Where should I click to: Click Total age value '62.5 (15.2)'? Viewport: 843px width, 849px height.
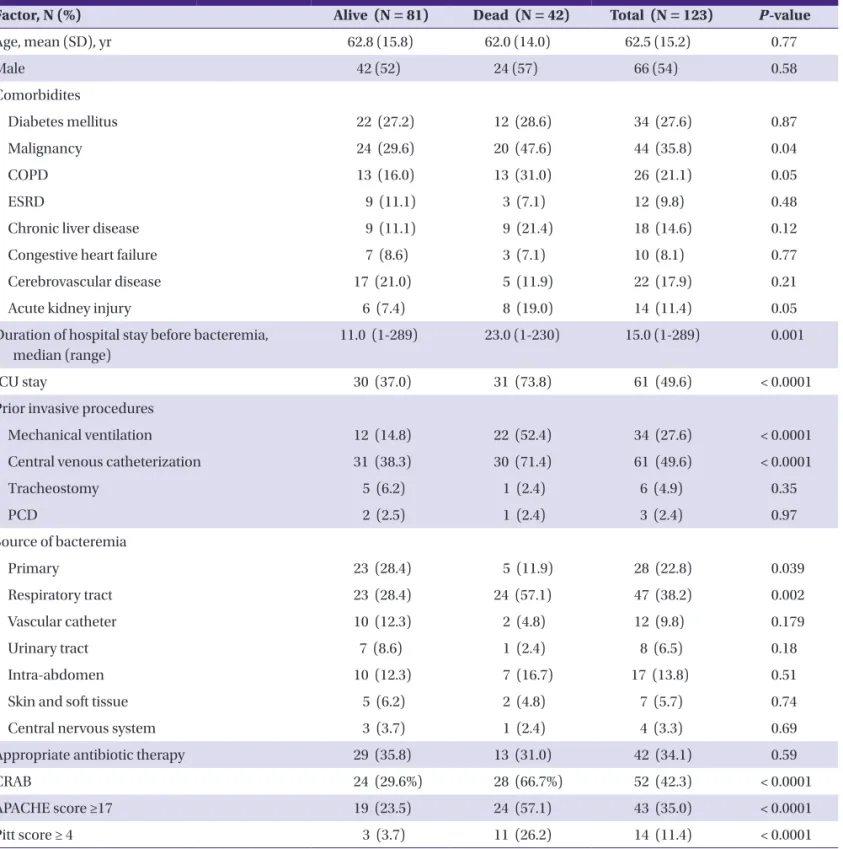pos(657,42)
